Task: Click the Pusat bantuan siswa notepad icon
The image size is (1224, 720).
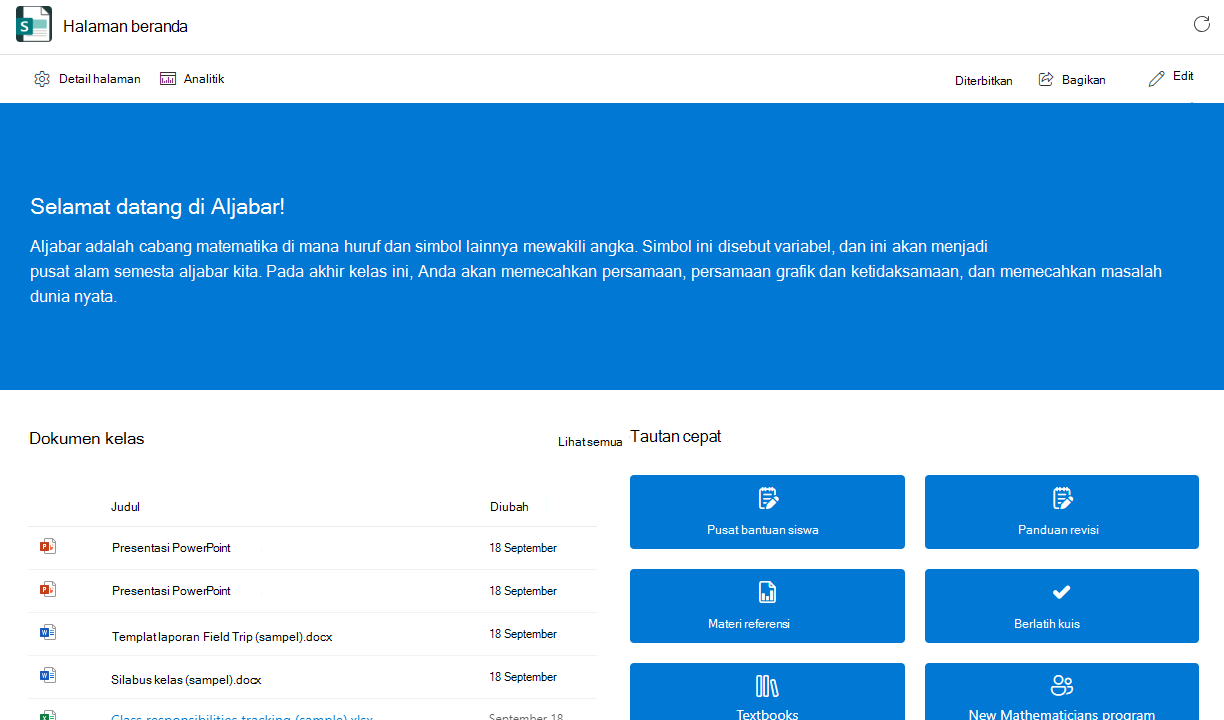Action: coord(767,498)
